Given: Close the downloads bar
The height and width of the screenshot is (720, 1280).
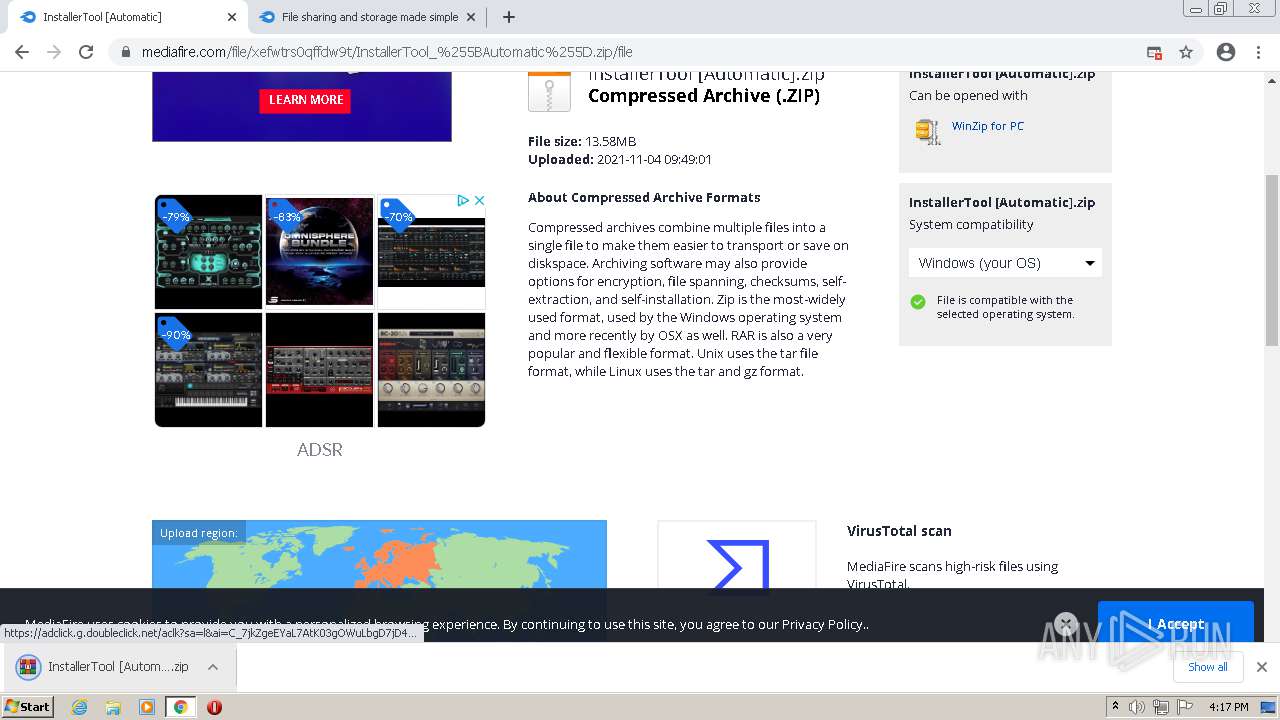Looking at the screenshot, I should point(1262,667).
